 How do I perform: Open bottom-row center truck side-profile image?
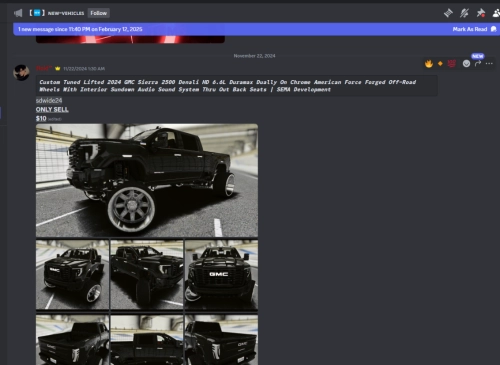point(147,340)
